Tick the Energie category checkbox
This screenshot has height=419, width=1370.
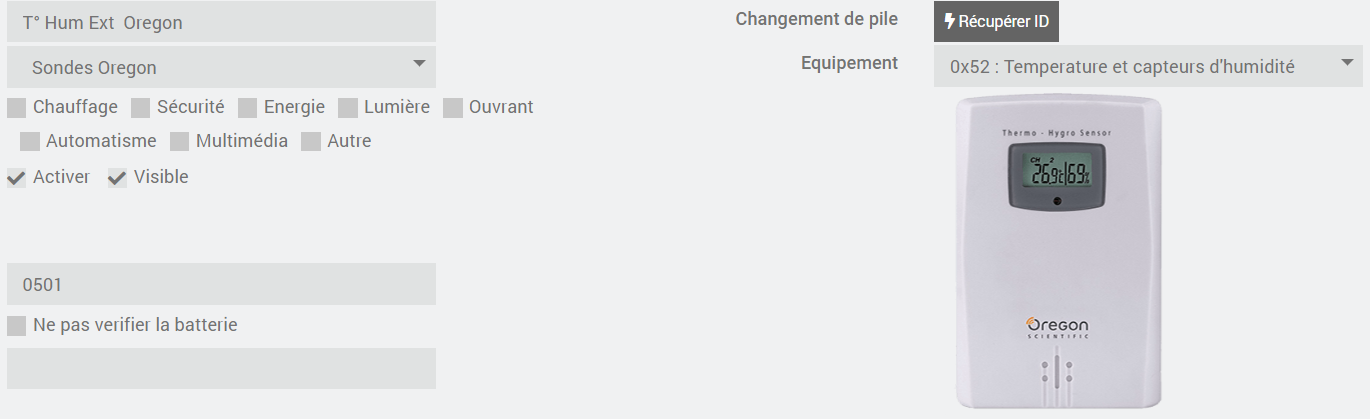[248, 108]
